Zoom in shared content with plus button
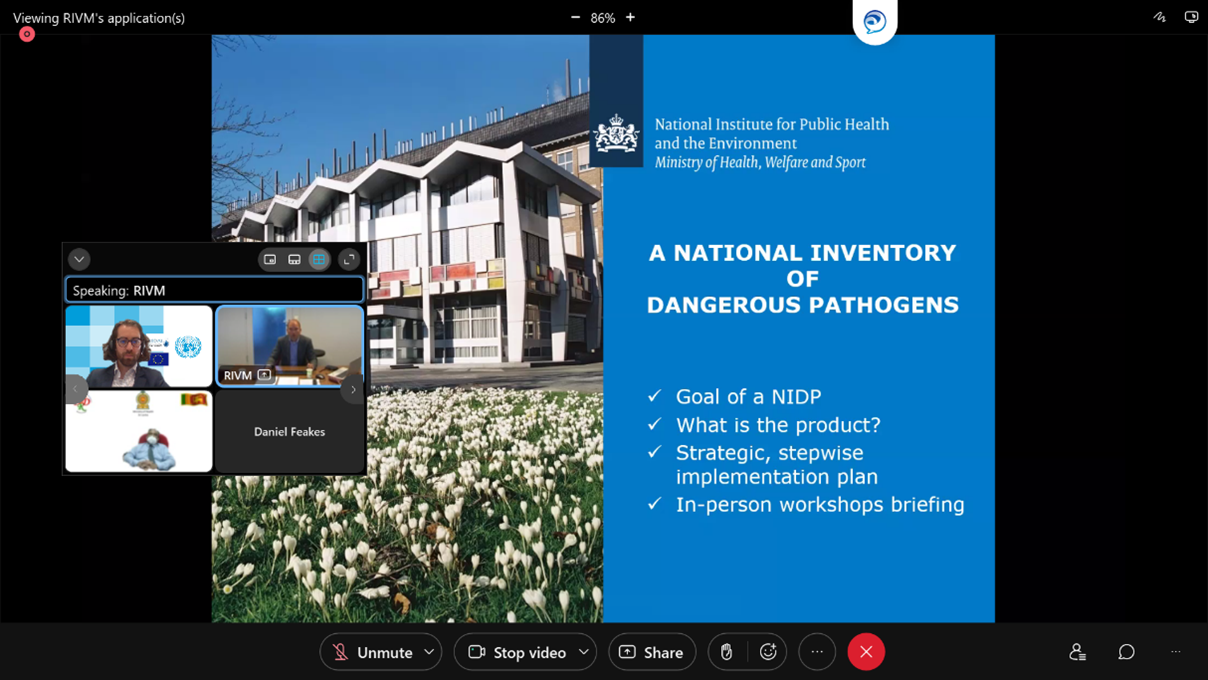Image resolution: width=1208 pixels, height=680 pixels. click(x=630, y=17)
